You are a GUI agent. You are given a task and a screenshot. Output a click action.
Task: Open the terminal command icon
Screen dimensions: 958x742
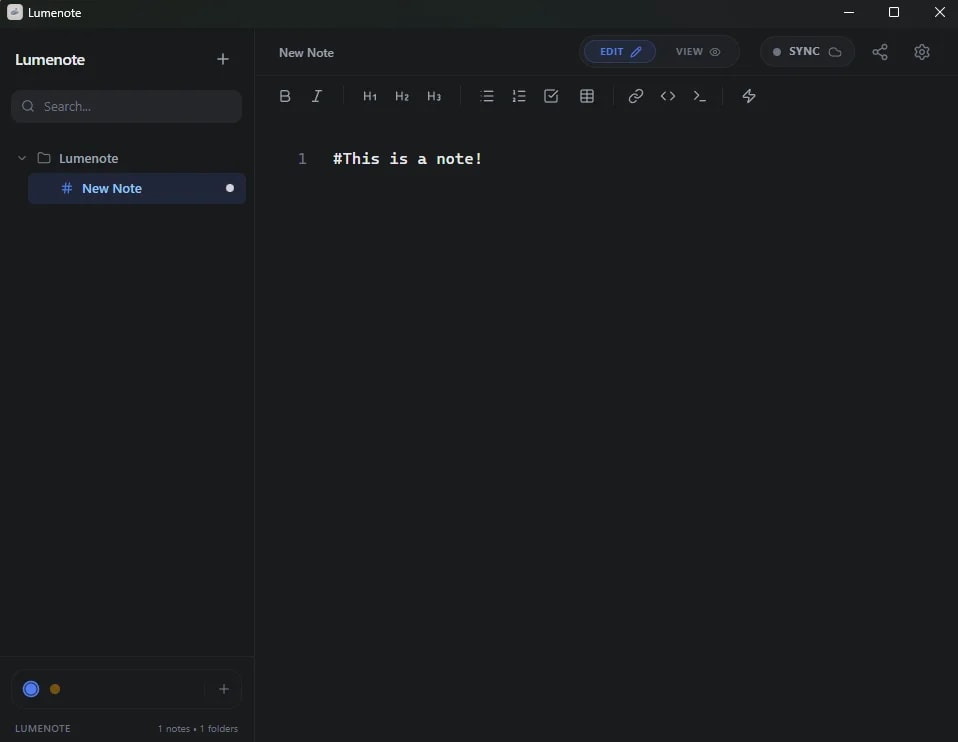point(700,95)
